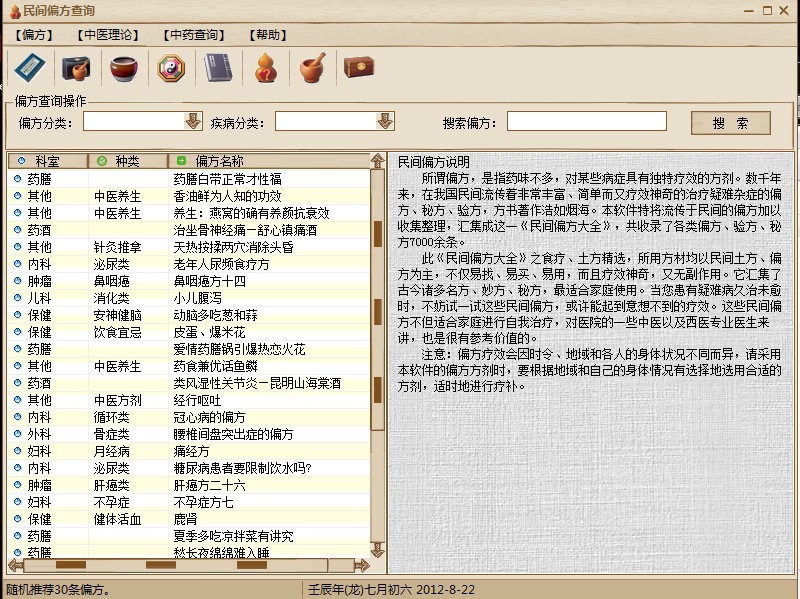This screenshot has height=599, width=800.
Task: Click the 搜索偏方 text input field
Action: 586,122
